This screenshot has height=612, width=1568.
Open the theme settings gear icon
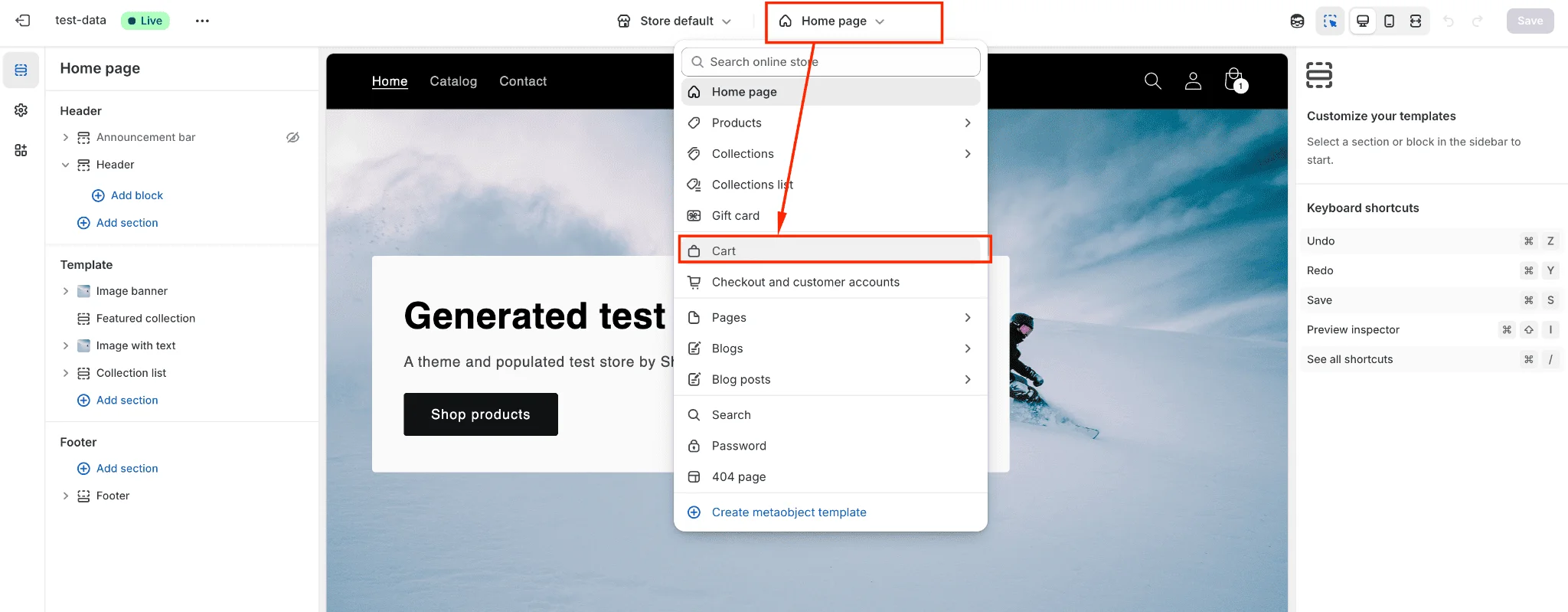coord(21,110)
